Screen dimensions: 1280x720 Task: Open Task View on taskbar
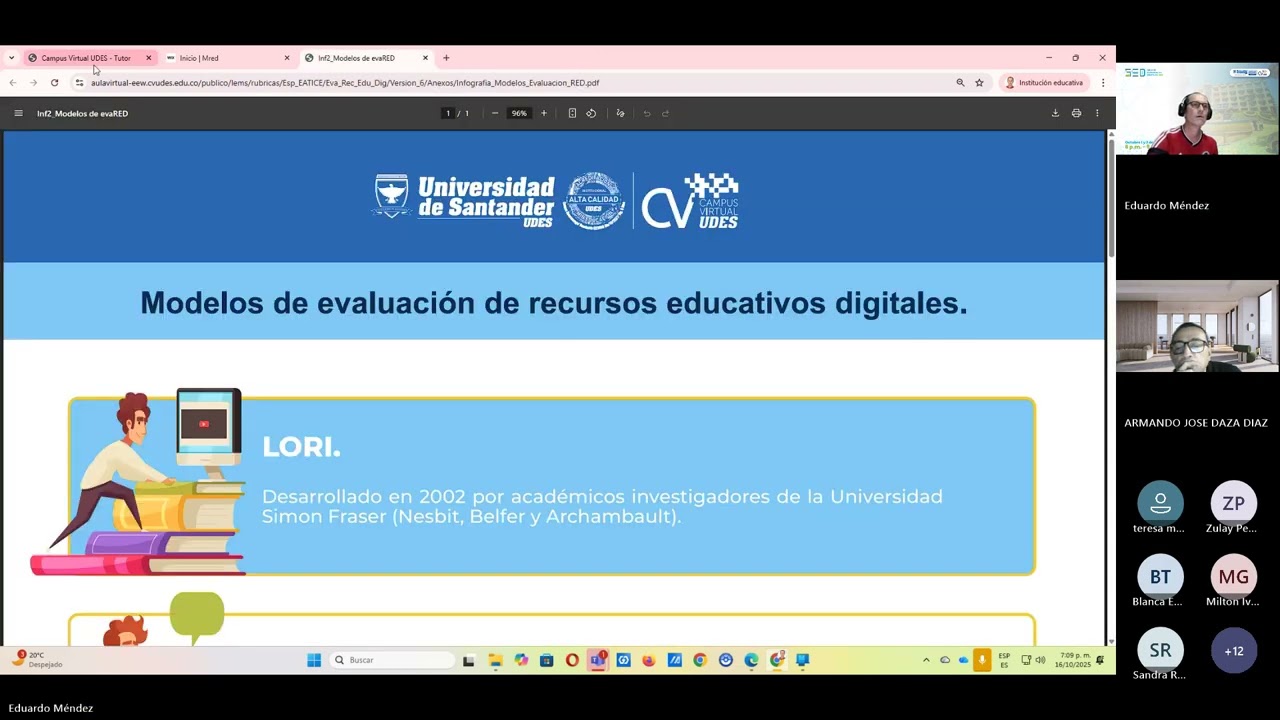tap(468, 660)
